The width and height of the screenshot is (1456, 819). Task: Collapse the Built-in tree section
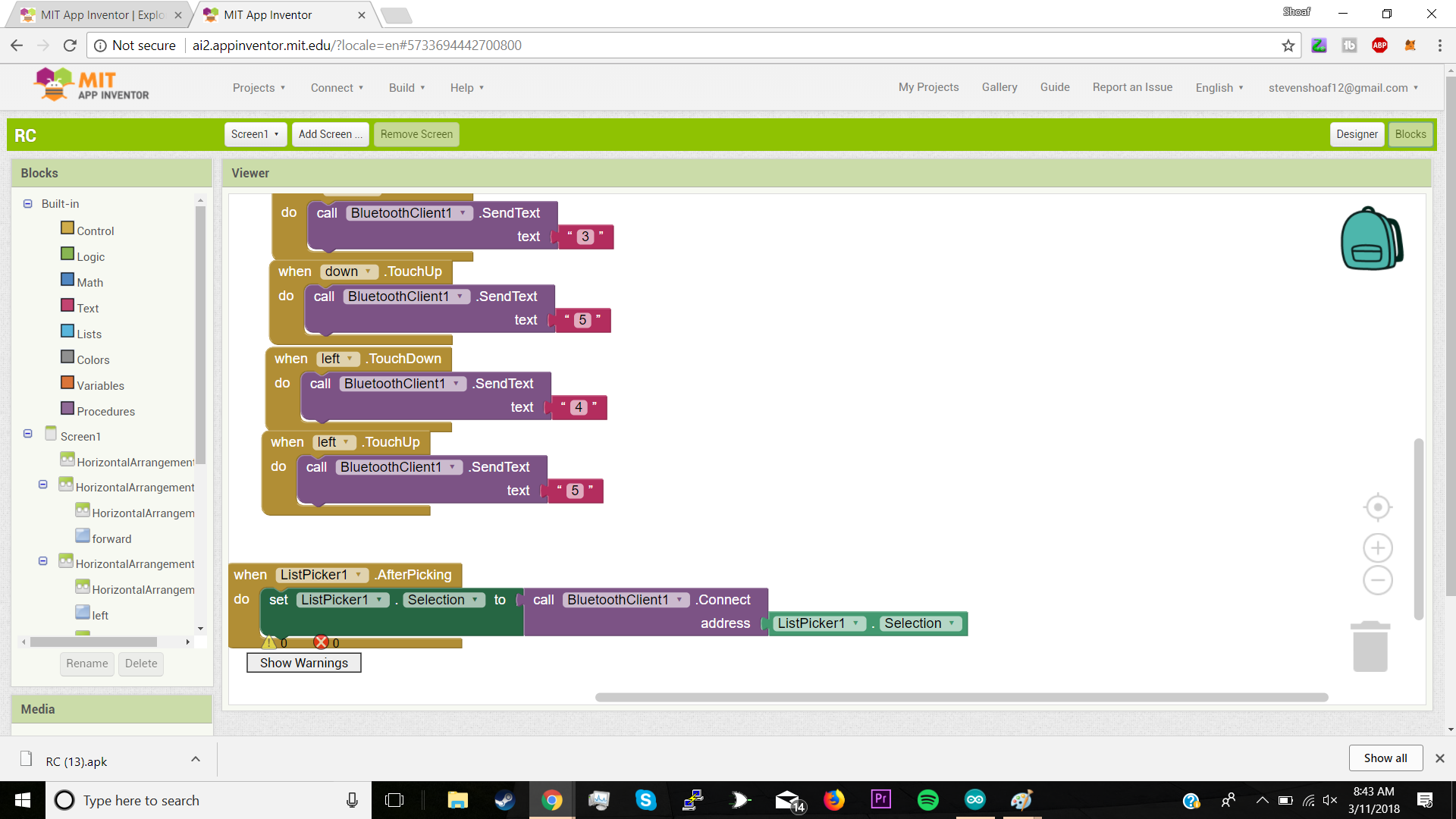pos(28,203)
